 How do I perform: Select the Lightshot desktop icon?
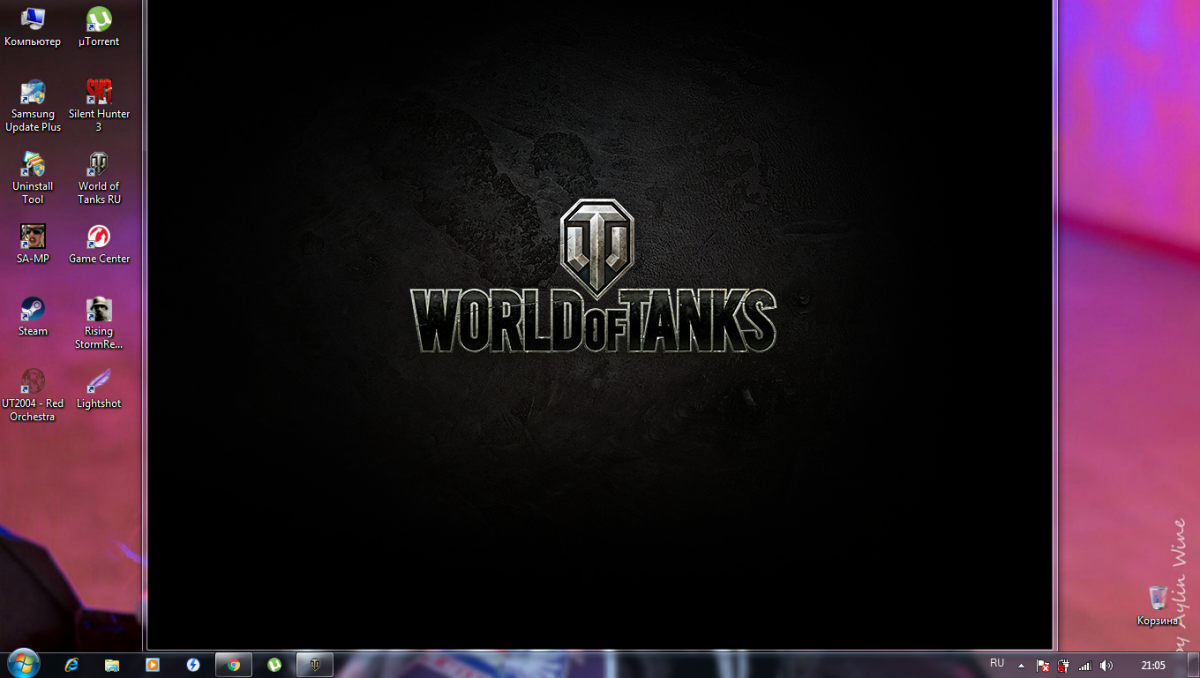point(98,389)
